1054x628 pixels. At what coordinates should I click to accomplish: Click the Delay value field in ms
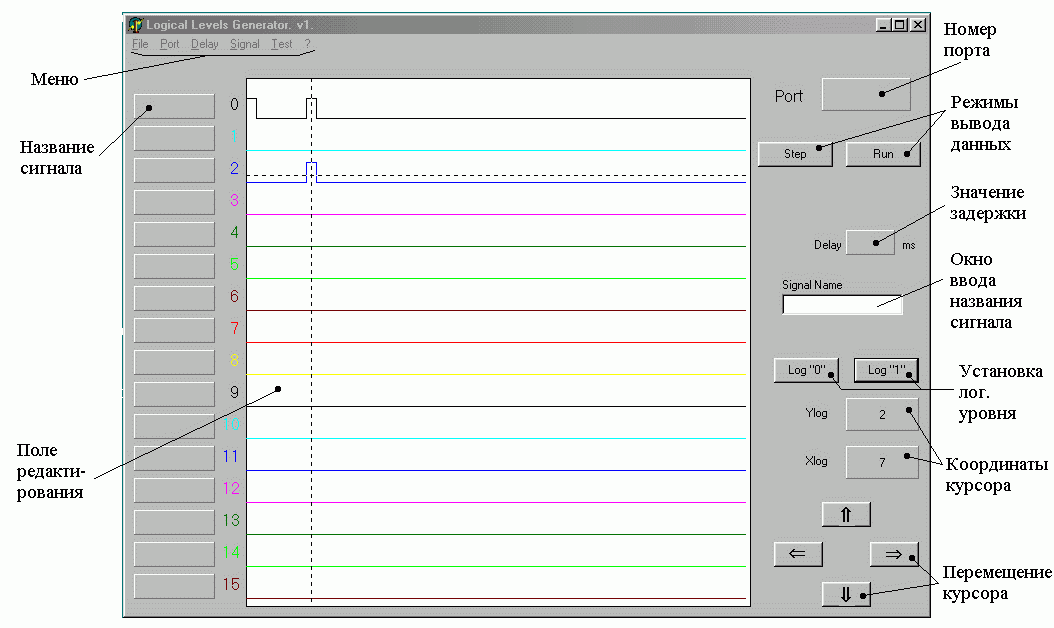pos(870,243)
